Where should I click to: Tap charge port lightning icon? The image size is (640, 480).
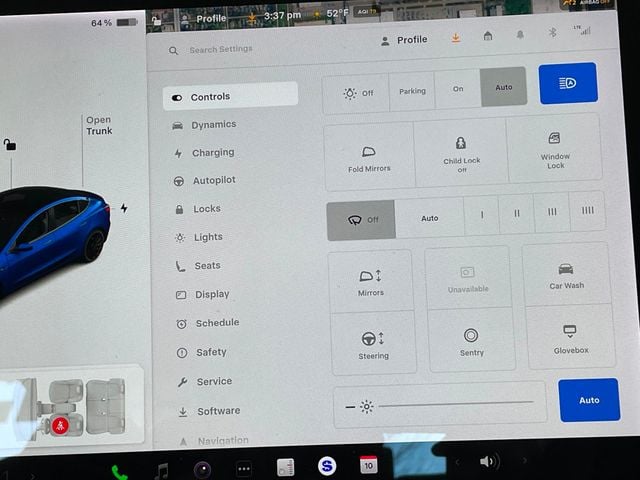(124, 209)
